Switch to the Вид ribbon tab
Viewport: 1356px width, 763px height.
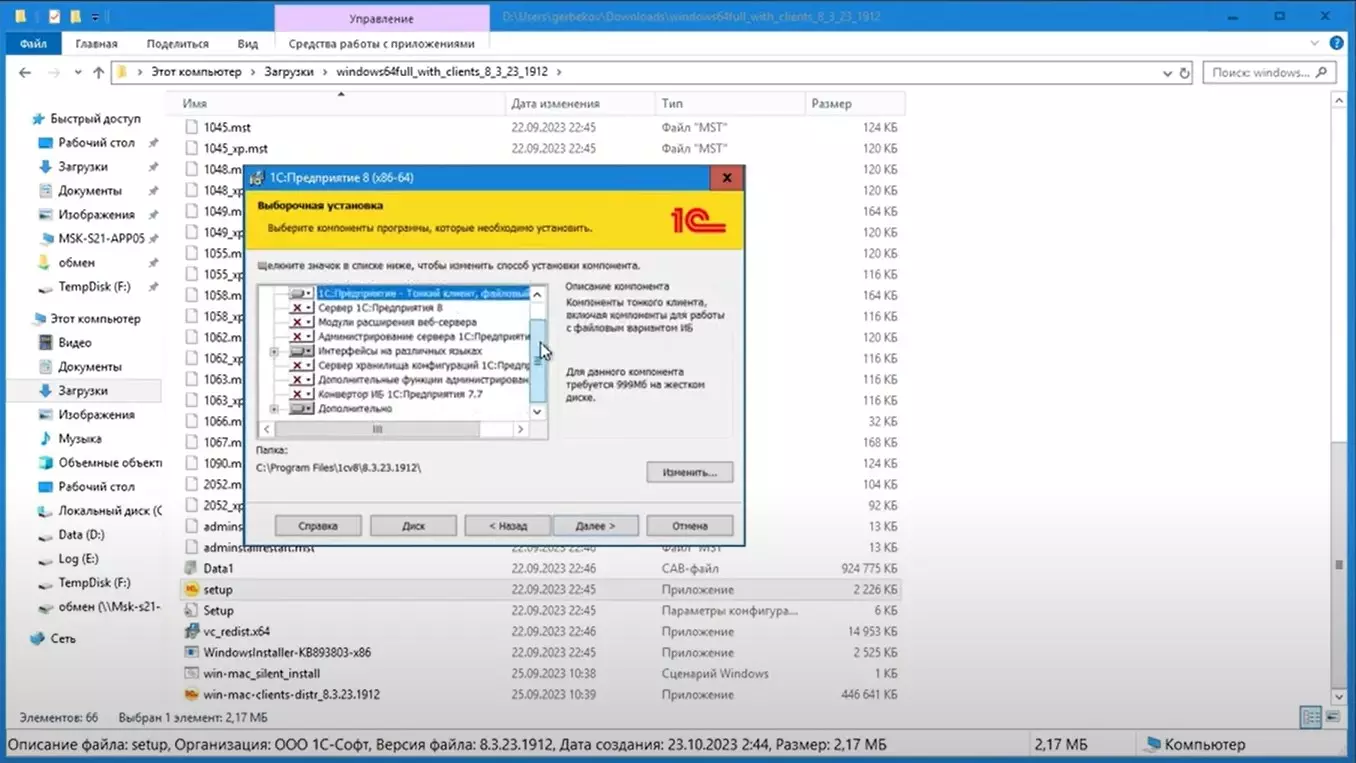point(248,44)
